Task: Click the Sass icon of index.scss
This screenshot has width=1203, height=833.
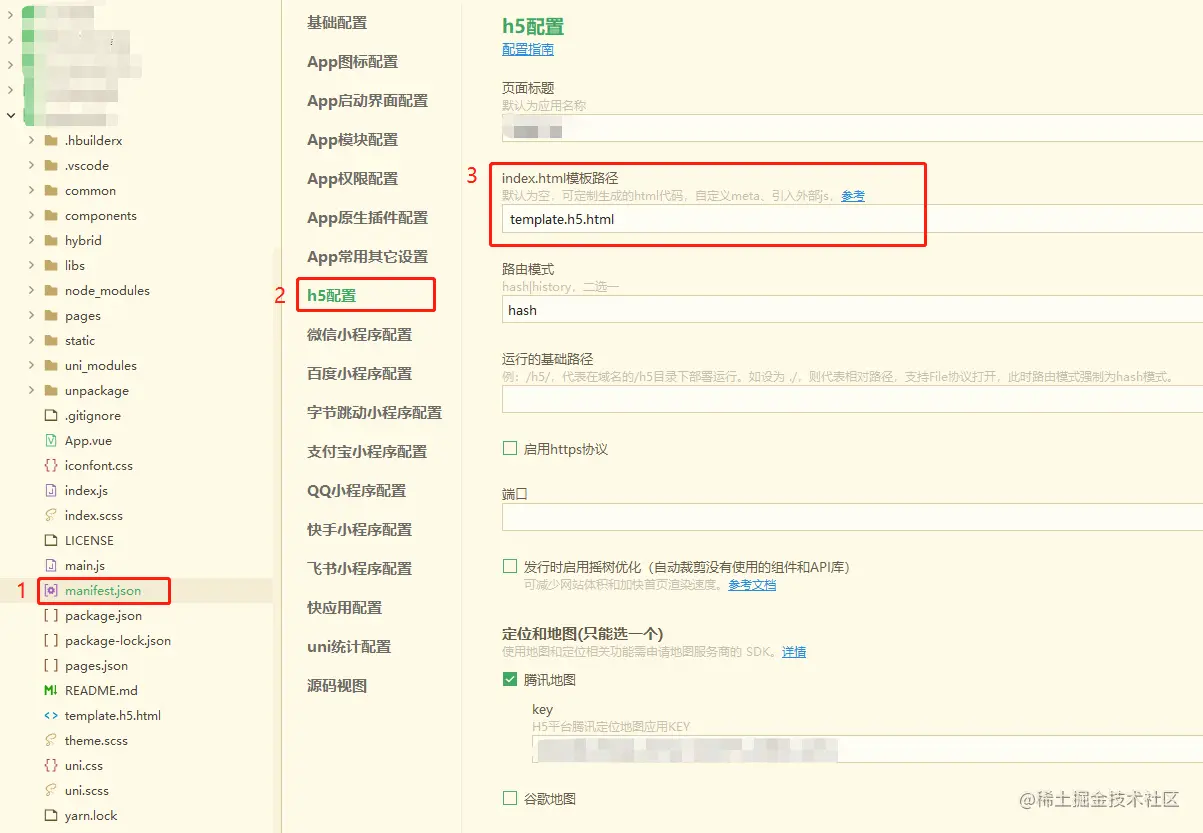Action: point(51,516)
